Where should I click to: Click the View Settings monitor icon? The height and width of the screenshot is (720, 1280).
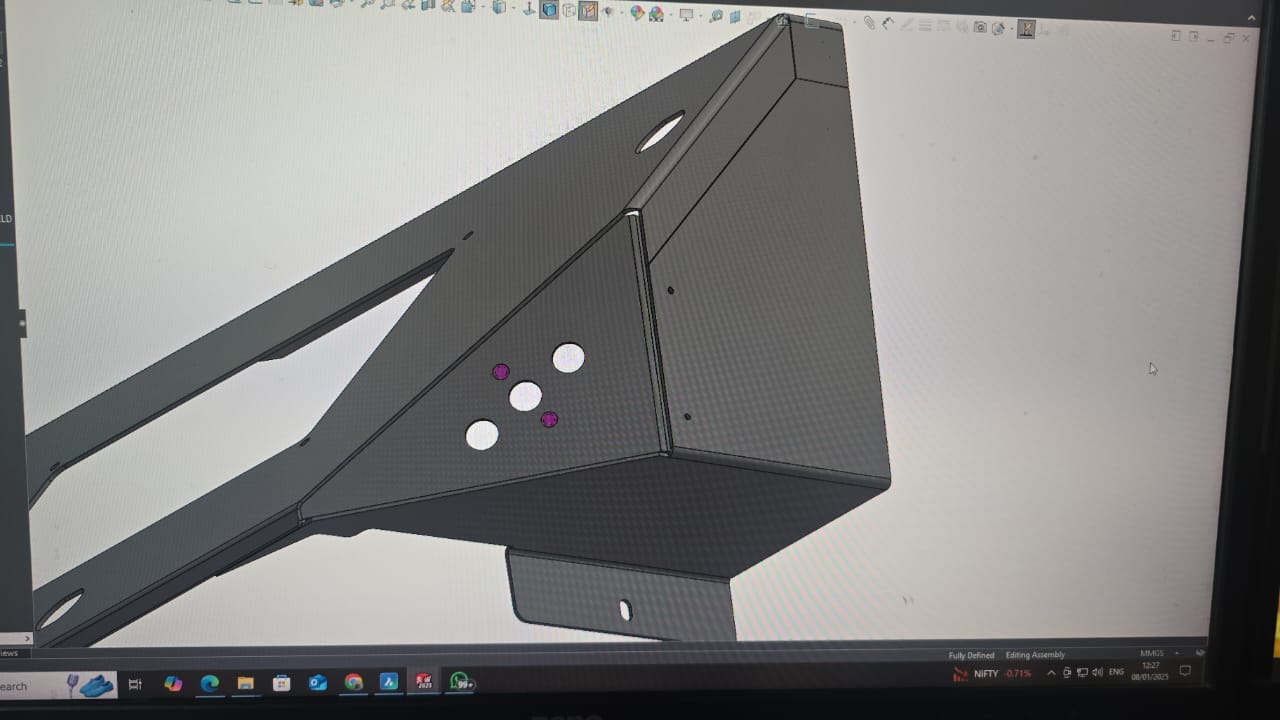pos(687,15)
